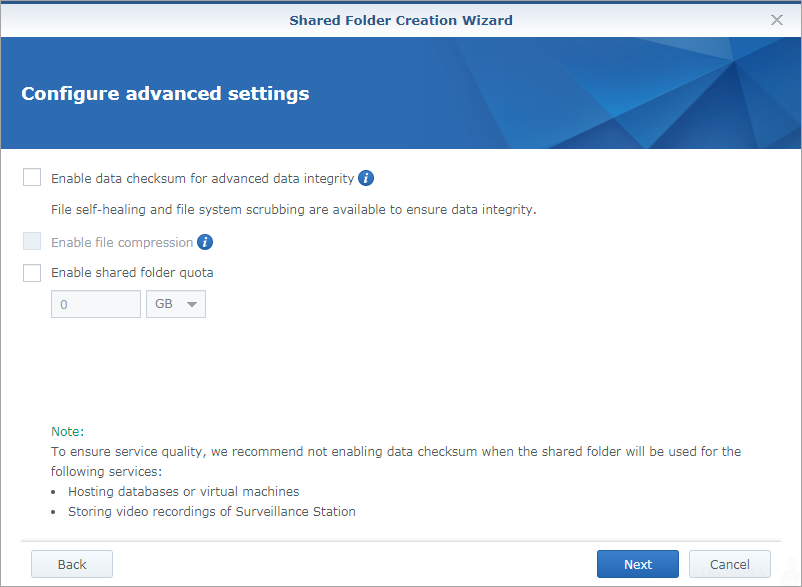Click the 'Enable data checksum for advanced data integrity' label

coord(203,178)
